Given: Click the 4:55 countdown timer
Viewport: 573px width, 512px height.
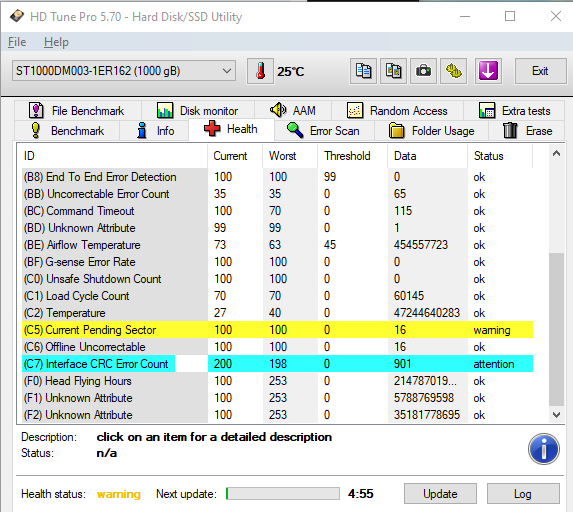Looking at the screenshot, I should click(x=361, y=494).
